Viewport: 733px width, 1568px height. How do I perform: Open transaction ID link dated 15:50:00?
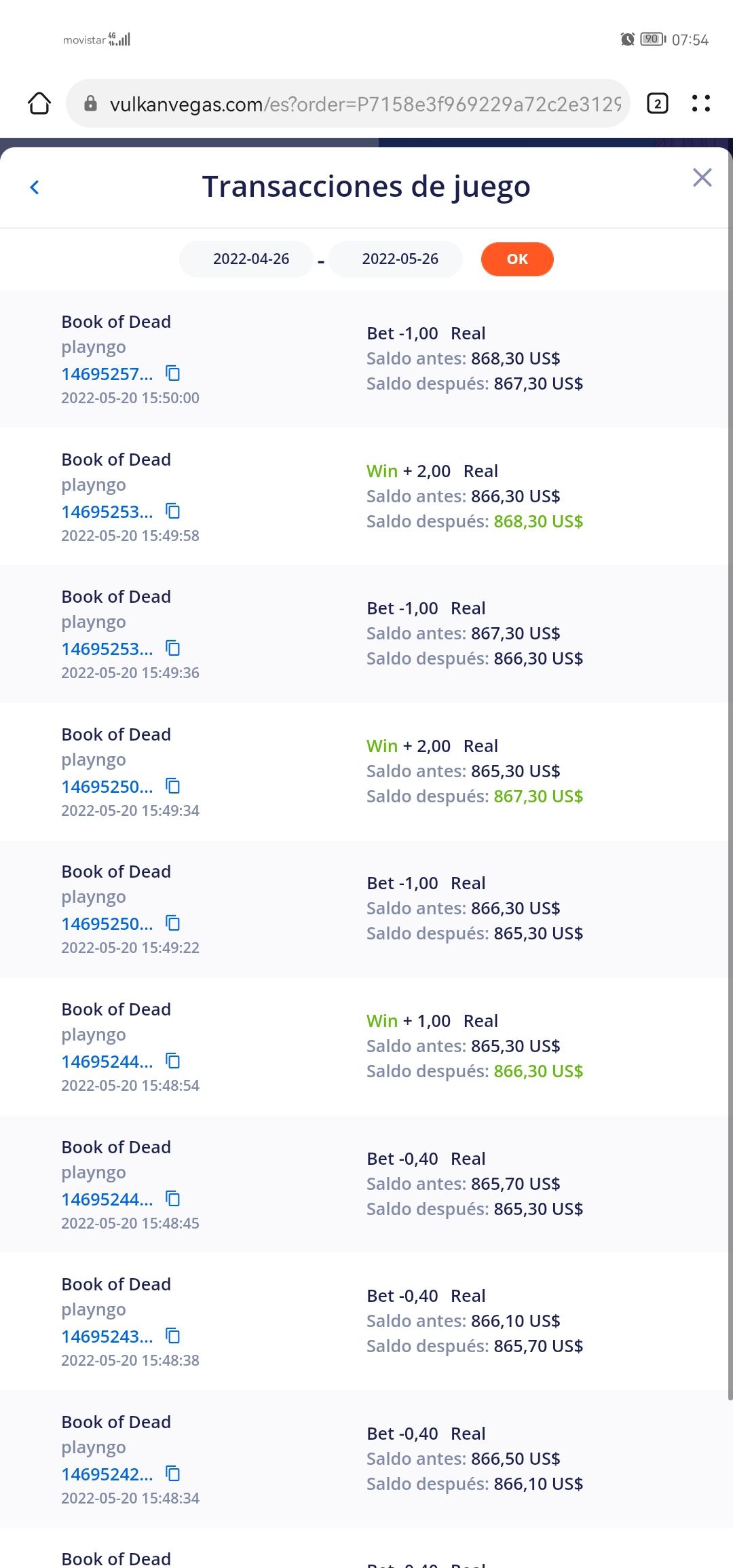(x=107, y=374)
